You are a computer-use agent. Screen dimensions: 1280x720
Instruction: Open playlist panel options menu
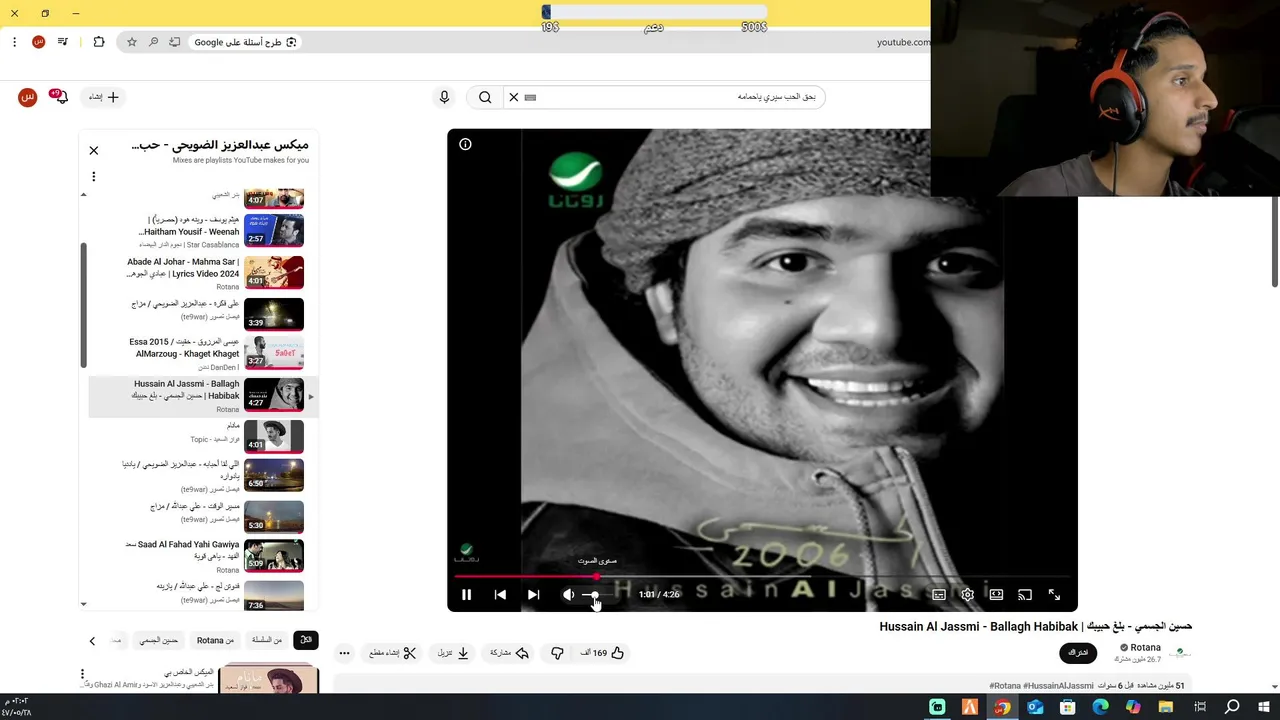coord(94,177)
